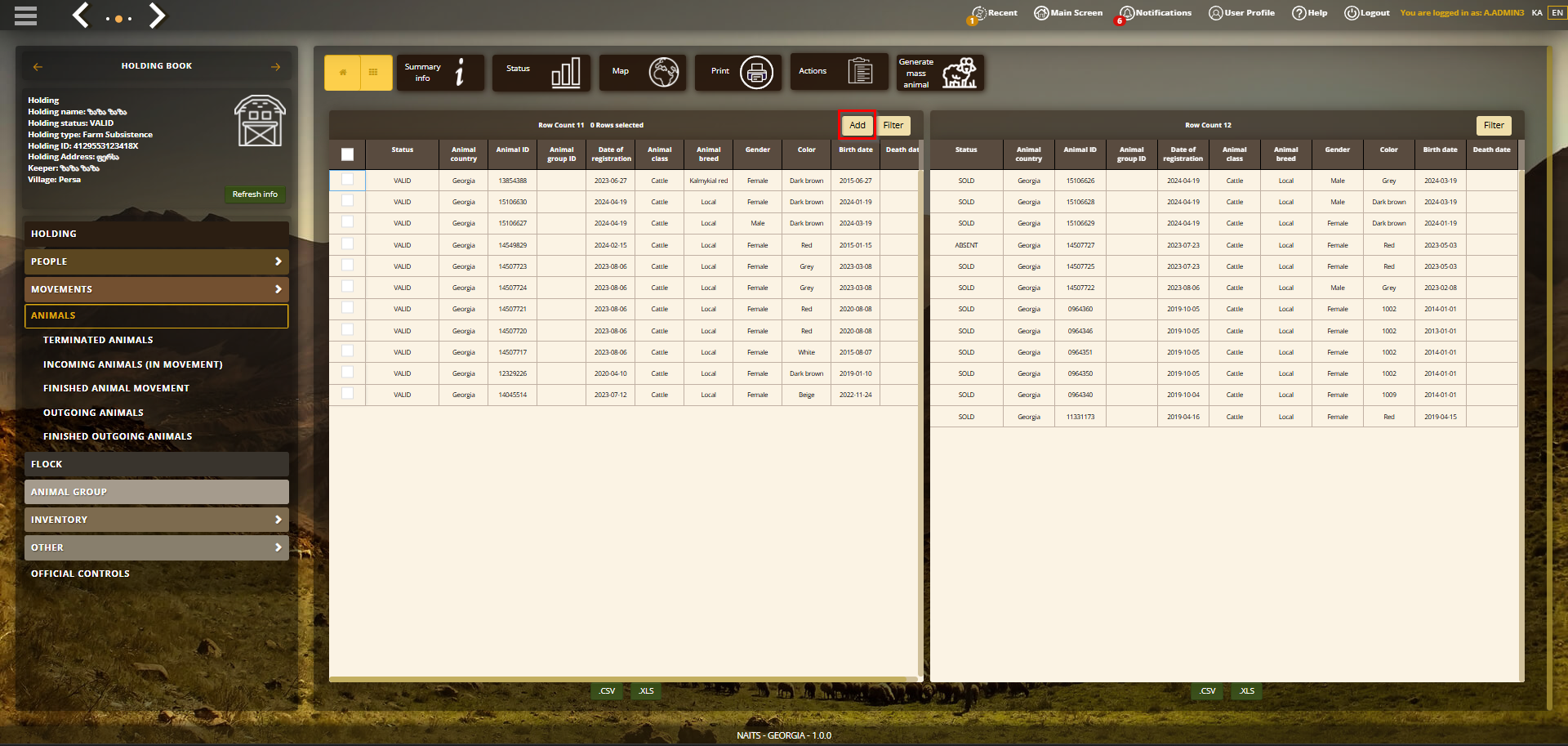Click the Refresh info button
Viewport: 1568px width, 746px height.
(x=255, y=194)
